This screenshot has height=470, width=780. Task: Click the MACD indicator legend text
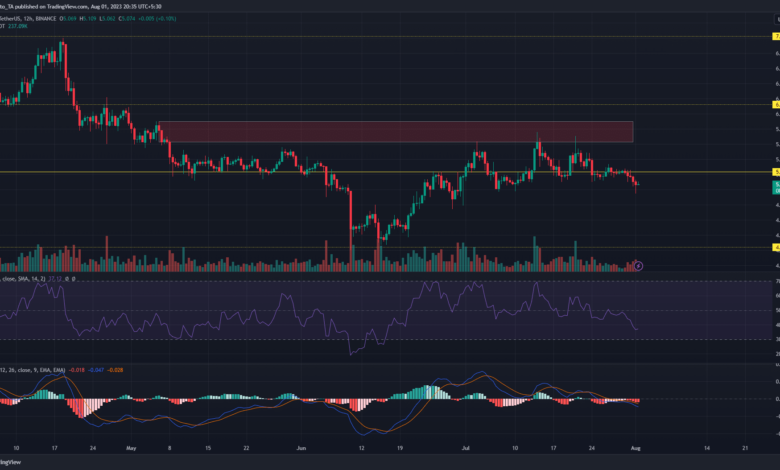pos(28,368)
